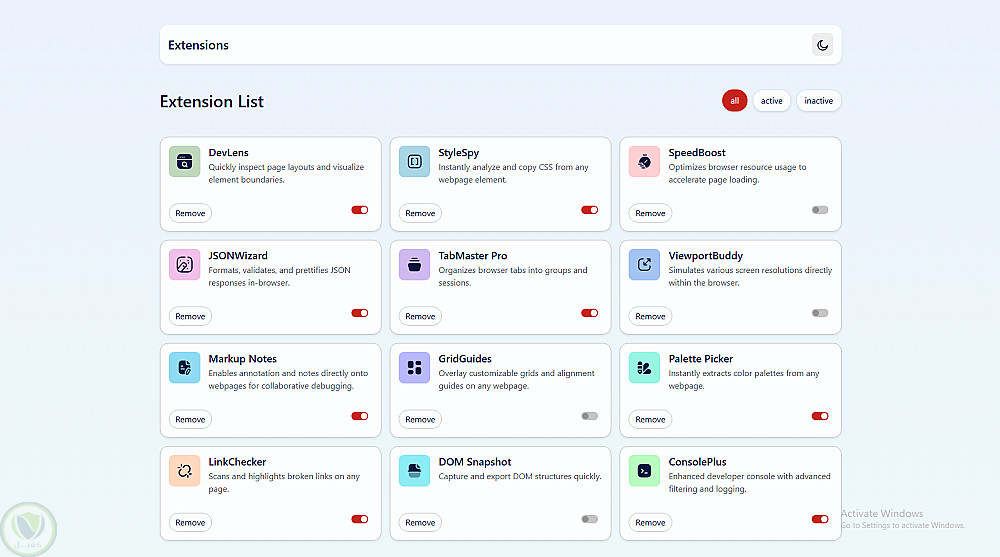Click the LinkChecker extension icon
This screenshot has width=1000, height=557.
click(x=185, y=470)
